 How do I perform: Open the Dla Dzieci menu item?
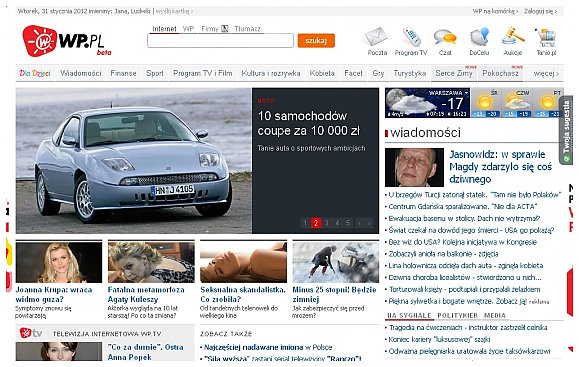pyautogui.click(x=35, y=73)
